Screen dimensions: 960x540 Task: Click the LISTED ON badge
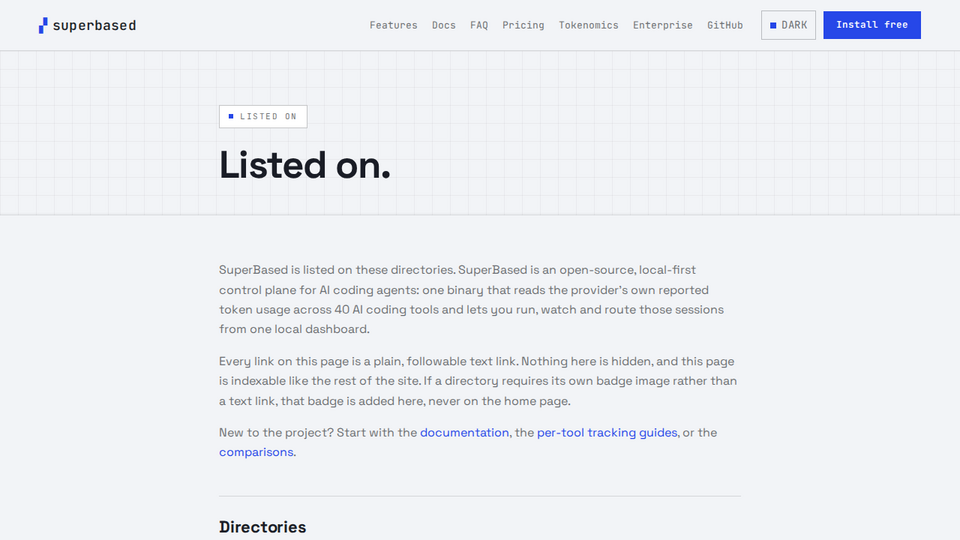pos(263,116)
